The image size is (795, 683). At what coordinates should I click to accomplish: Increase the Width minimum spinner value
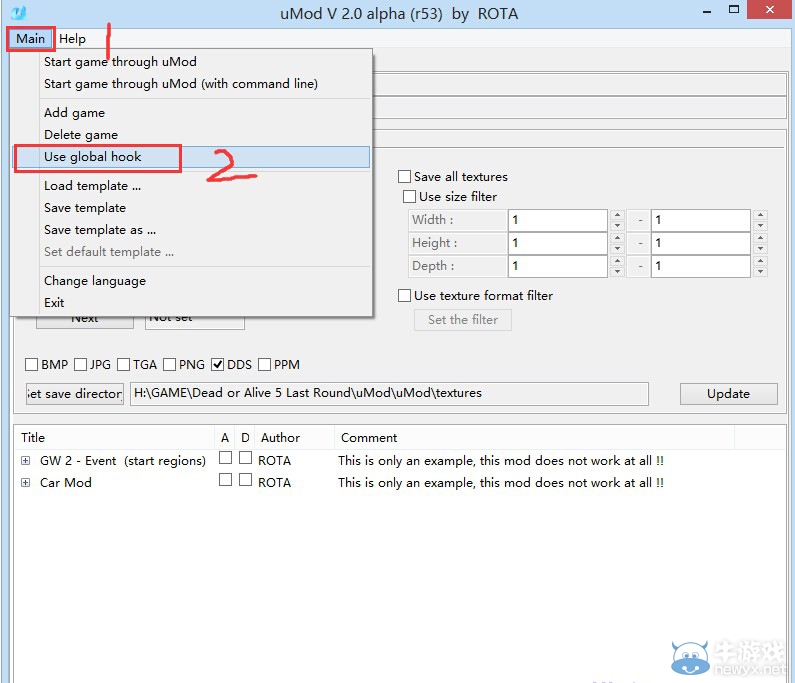coord(617,215)
